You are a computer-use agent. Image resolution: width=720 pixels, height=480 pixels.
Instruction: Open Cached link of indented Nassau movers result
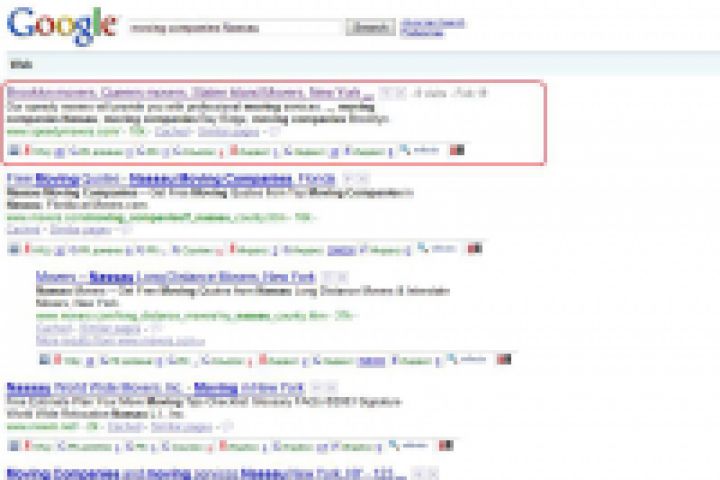tap(54, 329)
